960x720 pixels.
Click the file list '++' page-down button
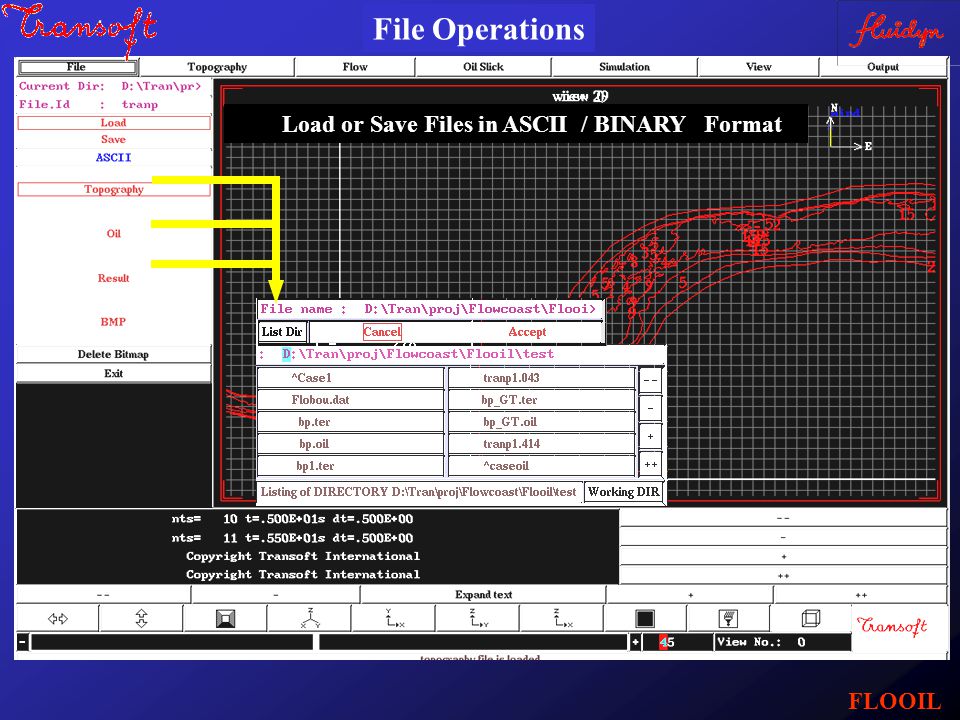click(x=650, y=465)
